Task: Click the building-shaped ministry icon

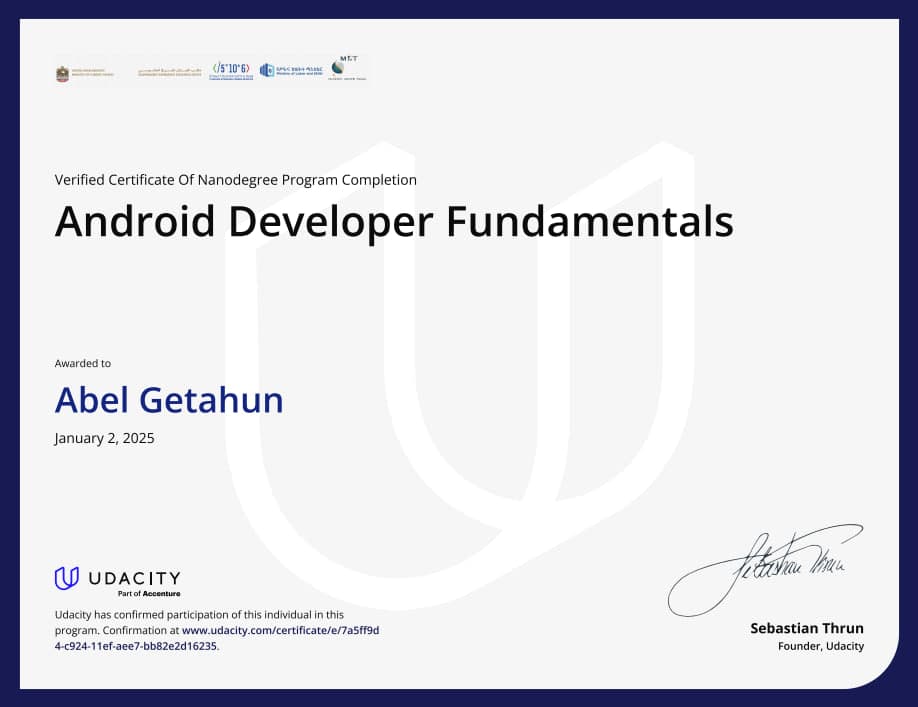Action: point(265,70)
